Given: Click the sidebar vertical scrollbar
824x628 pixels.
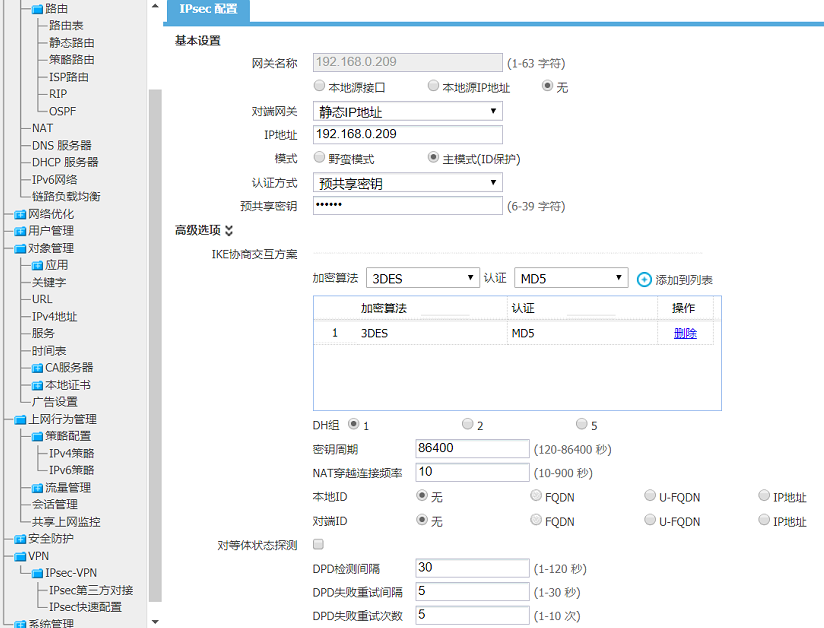Looking at the screenshot, I should tap(154, 300).
